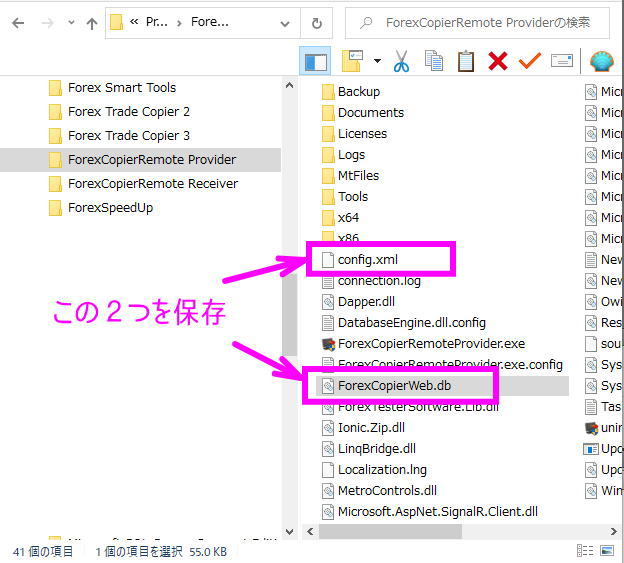Toggle the navigation pane layout button
The width and height of the screenshot is (624, 563).
pyautogui.click(x=316, y=62)
